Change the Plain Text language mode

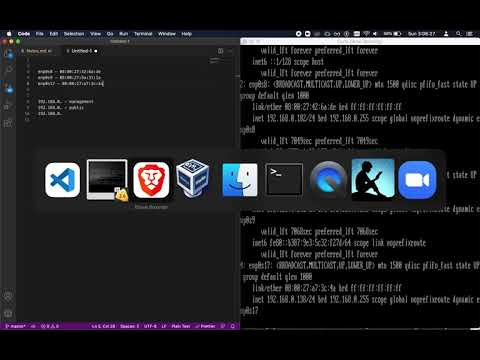(x=181, y=326)
